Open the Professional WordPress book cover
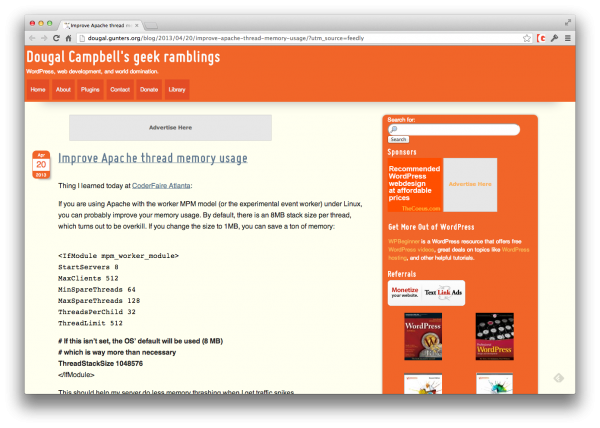Screen dimensions: 600x428 [x=494, y=336]
